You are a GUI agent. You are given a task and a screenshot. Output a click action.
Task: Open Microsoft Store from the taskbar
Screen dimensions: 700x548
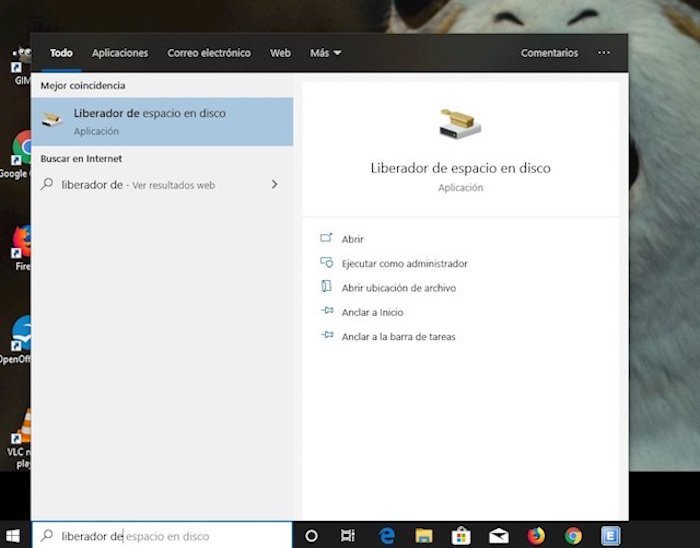pos(461,535)
